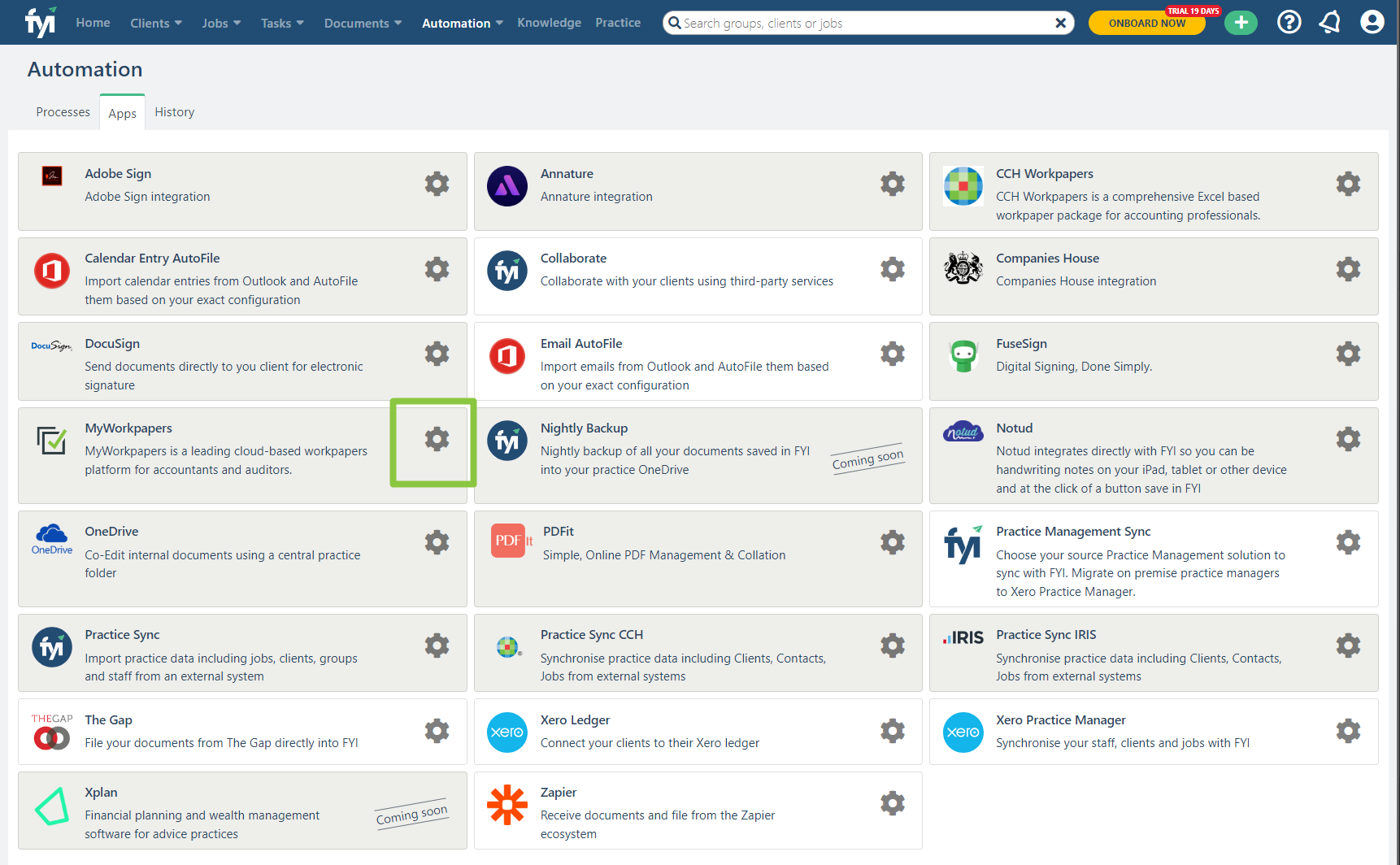Screen dimensions: 1400x865
Task: Open Practice Sync IRIS settings gear
Action: coord(1348,645)
